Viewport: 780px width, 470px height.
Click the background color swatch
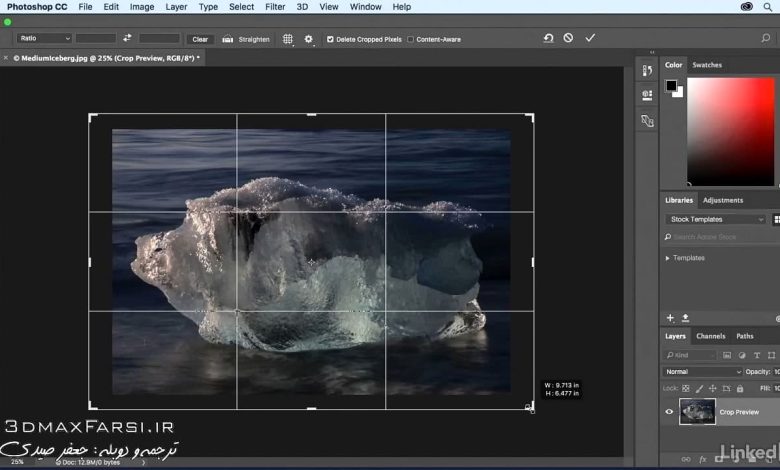click(x=680, y=93)
